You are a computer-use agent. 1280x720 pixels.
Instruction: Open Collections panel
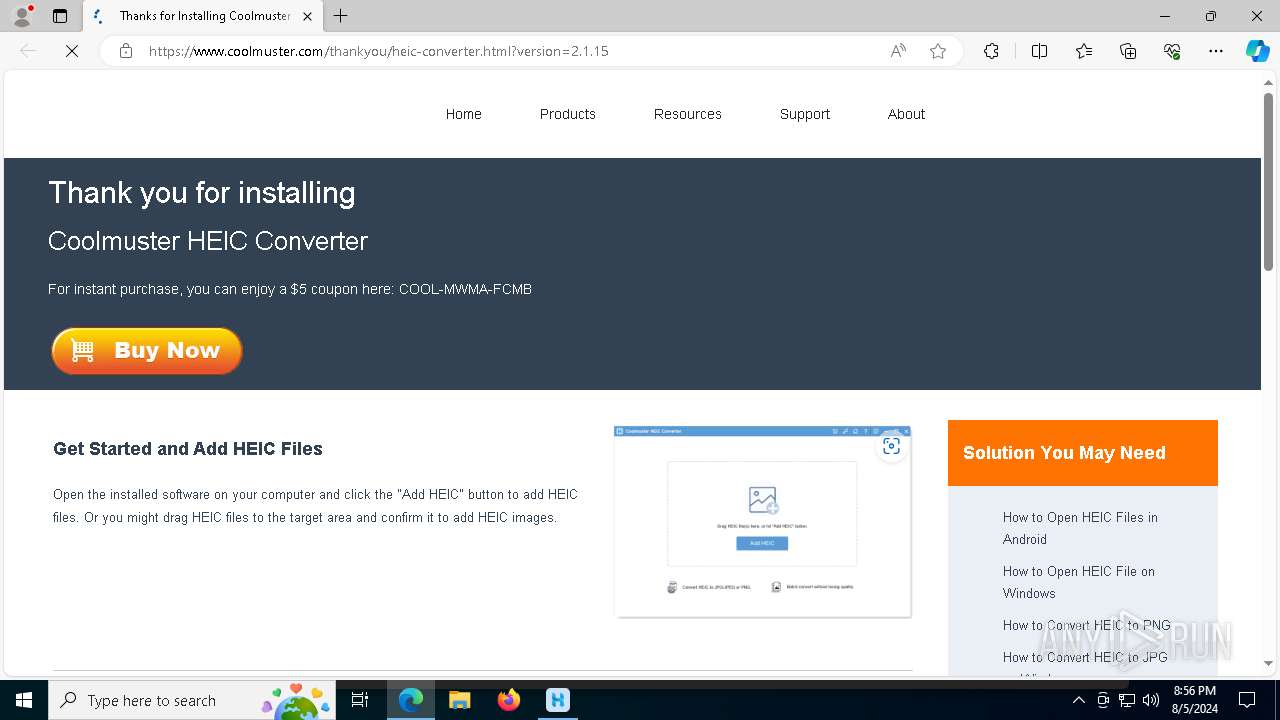(1128, 51)
